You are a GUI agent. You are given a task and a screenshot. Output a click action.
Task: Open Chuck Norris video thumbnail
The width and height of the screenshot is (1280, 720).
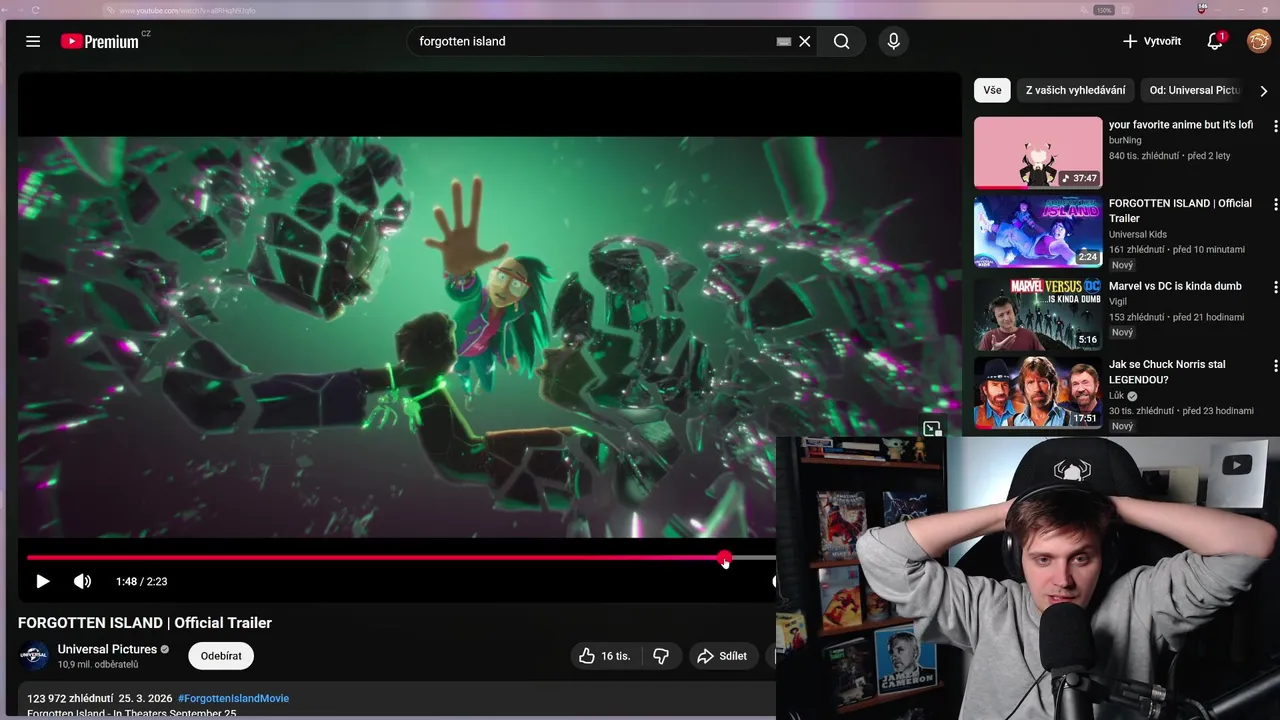[x=1038, y=392]
